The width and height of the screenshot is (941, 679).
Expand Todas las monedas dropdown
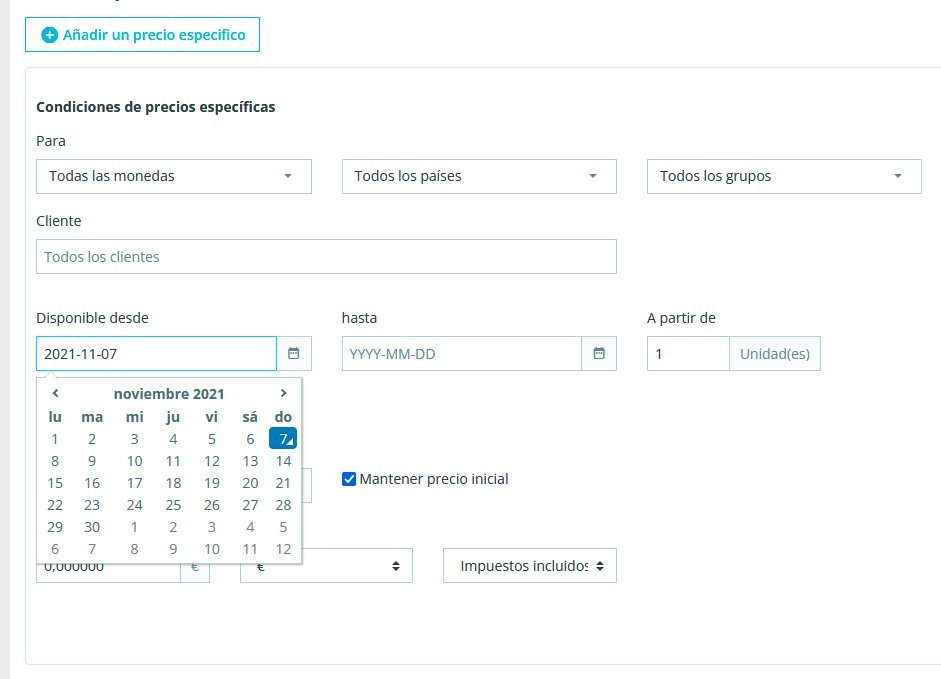coord(174,176)
